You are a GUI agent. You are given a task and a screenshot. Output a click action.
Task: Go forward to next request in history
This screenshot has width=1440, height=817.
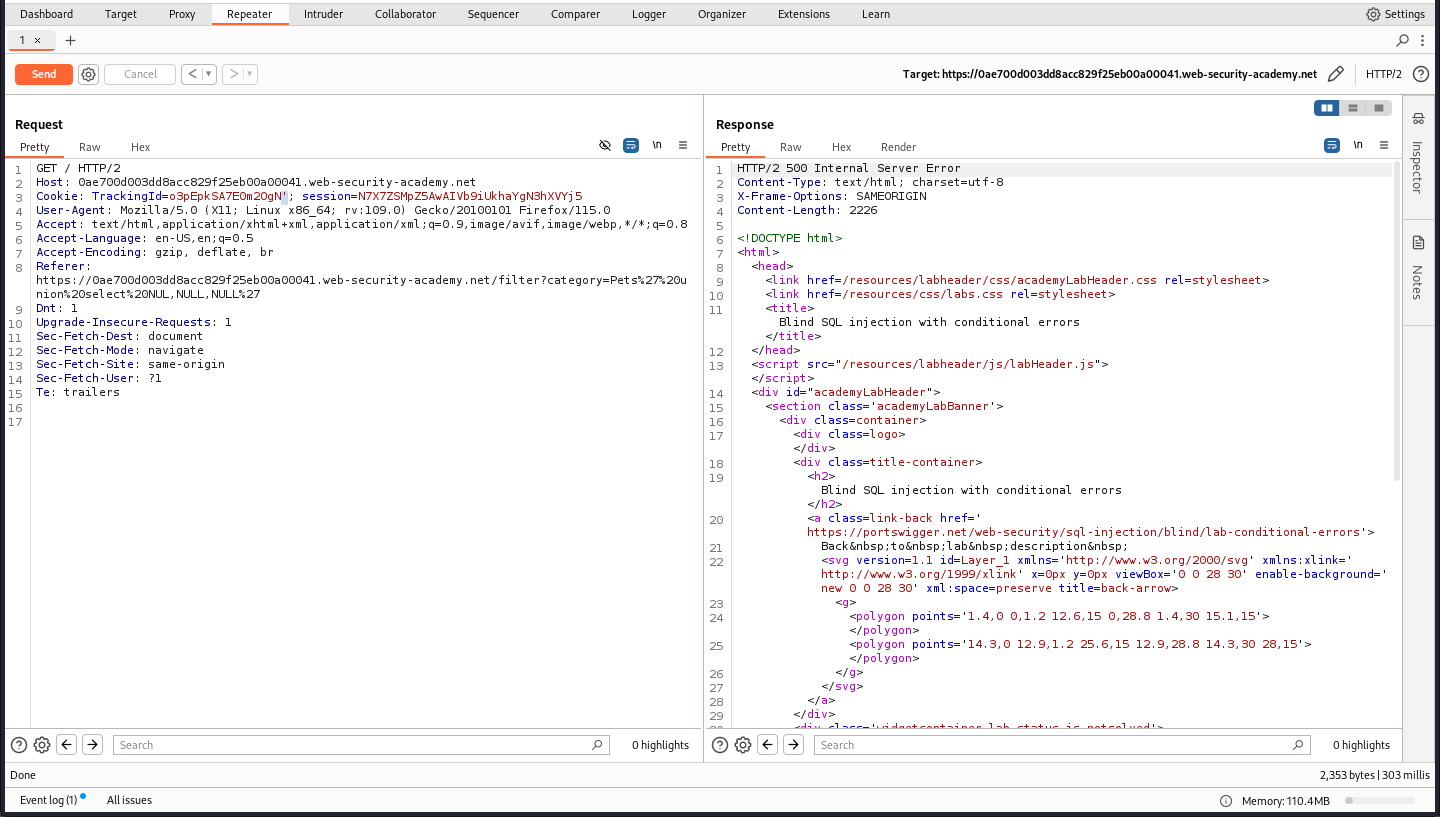pos(232,74)
